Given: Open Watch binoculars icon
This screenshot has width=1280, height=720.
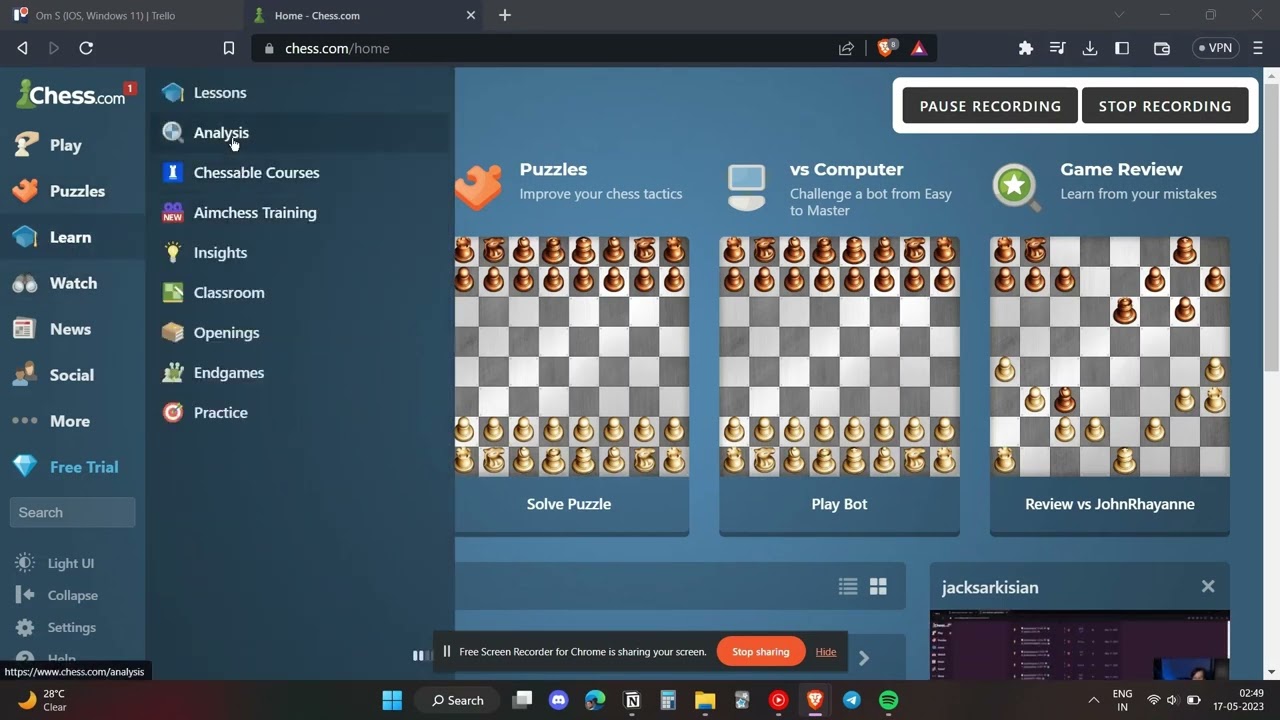Looking at the screenshot, I should 25,283.
